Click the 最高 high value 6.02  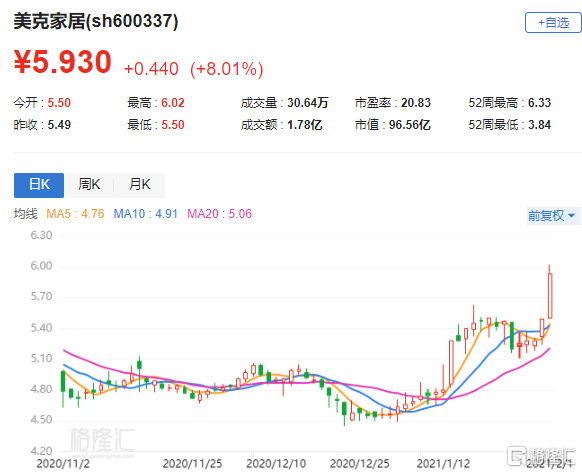tap(173, 103)
